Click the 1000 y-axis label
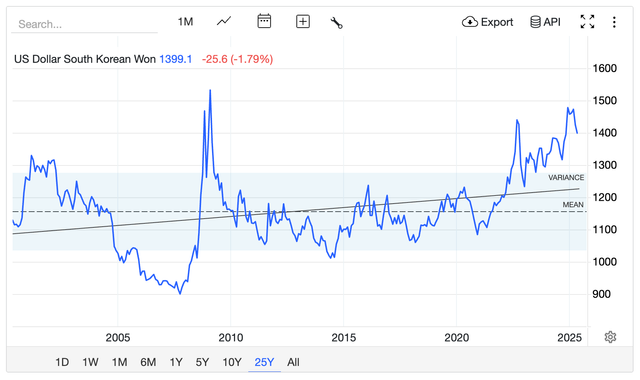640x380 pixels. pyautogui.click(x=604, y=262)
